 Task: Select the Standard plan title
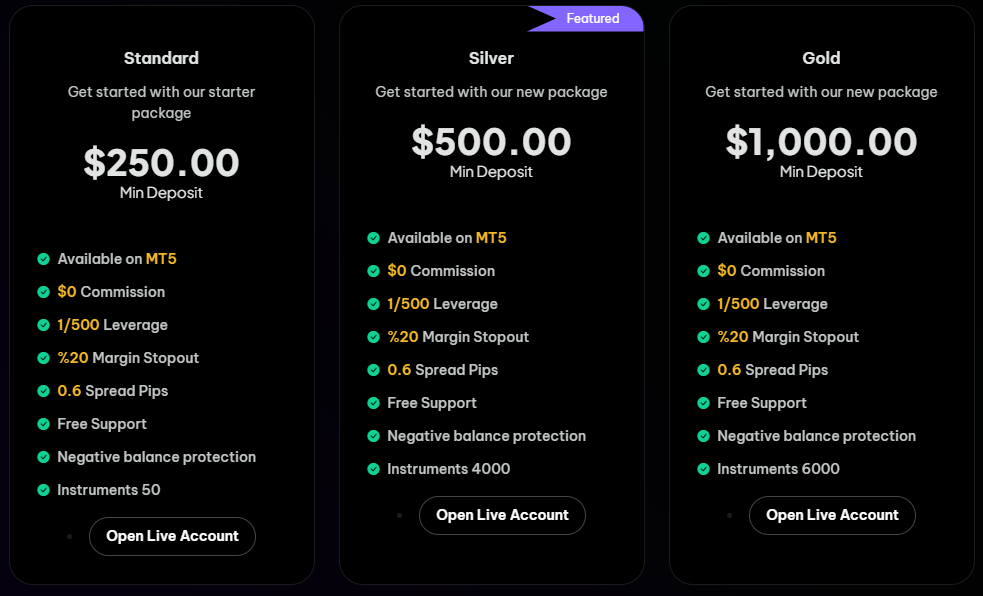161,58
